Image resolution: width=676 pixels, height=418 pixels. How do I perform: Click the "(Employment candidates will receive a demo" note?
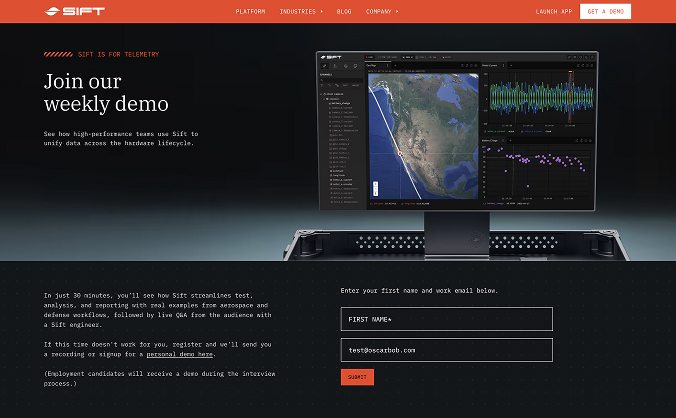click(x=159, y=378)
